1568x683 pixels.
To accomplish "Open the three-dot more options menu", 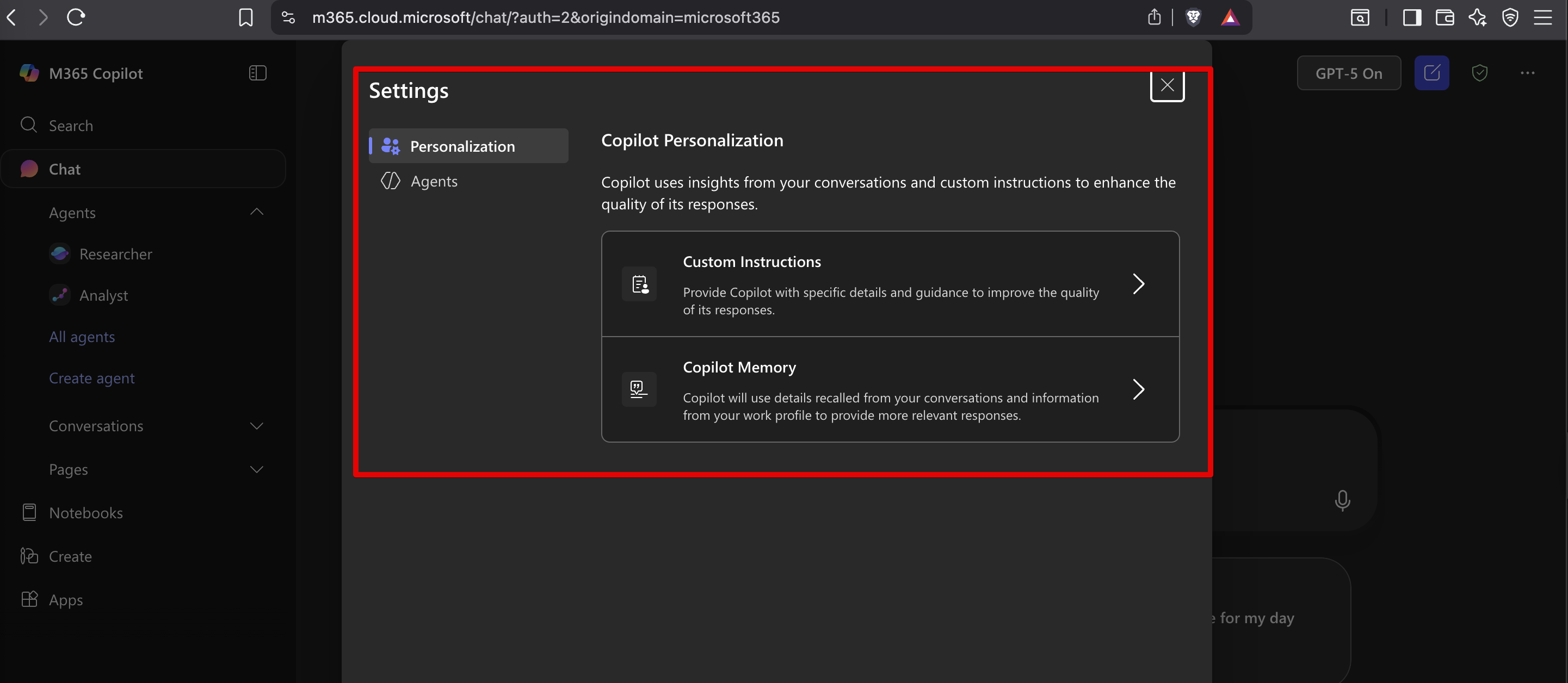I will click(x=1527, y=73).
